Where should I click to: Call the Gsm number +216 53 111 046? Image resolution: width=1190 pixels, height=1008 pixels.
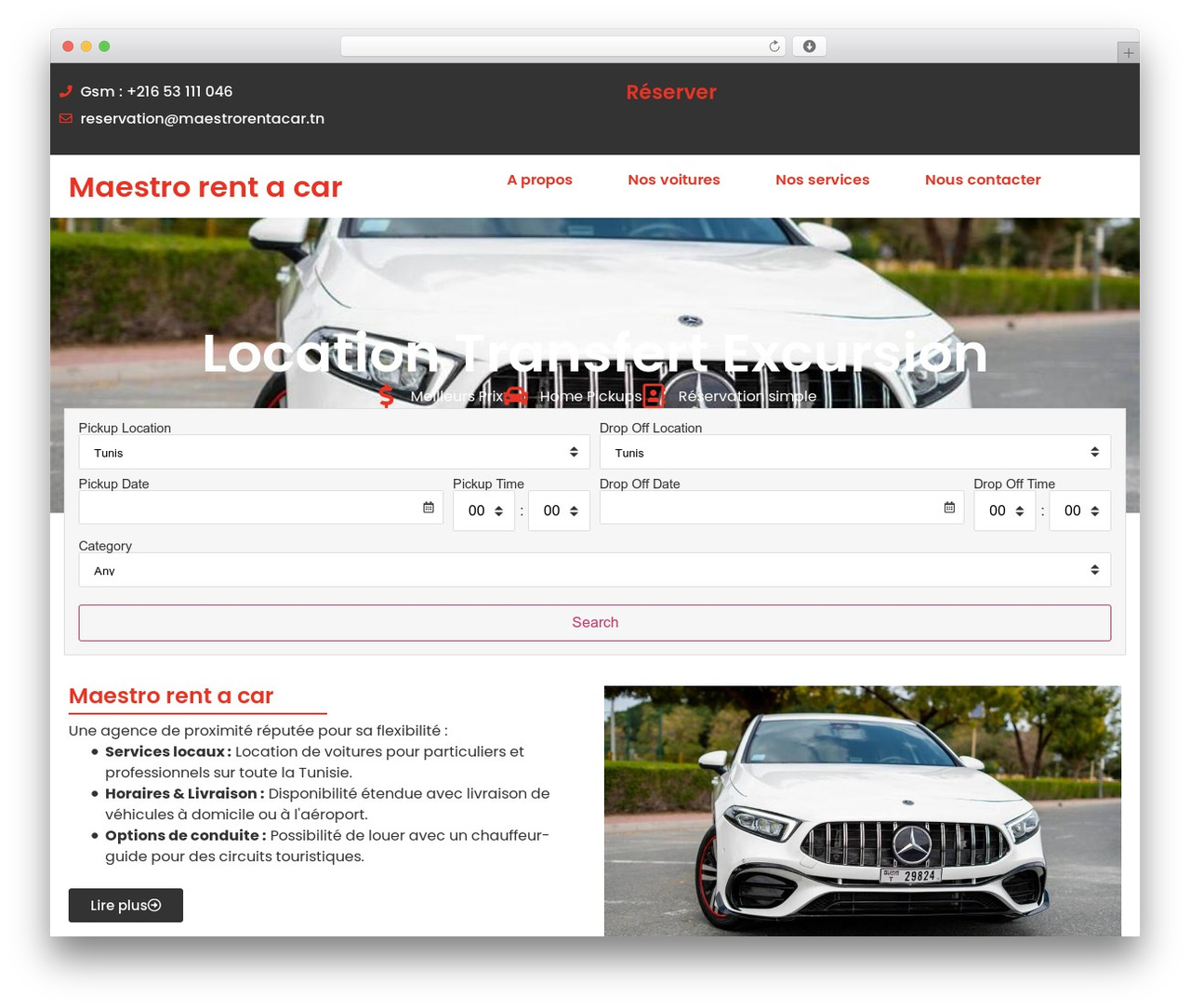point(156,91)
